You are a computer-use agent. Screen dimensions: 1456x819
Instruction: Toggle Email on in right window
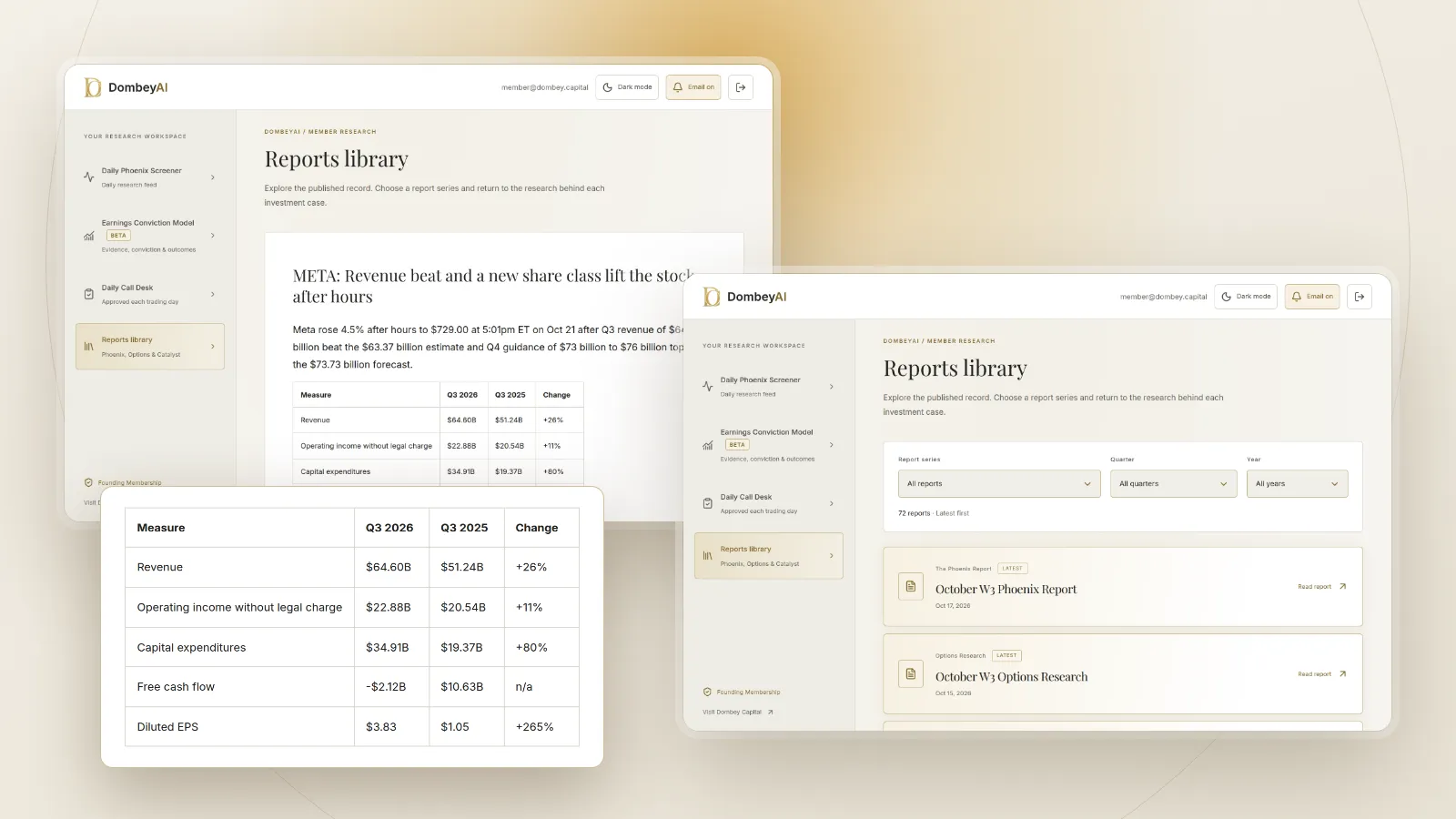1312,297
